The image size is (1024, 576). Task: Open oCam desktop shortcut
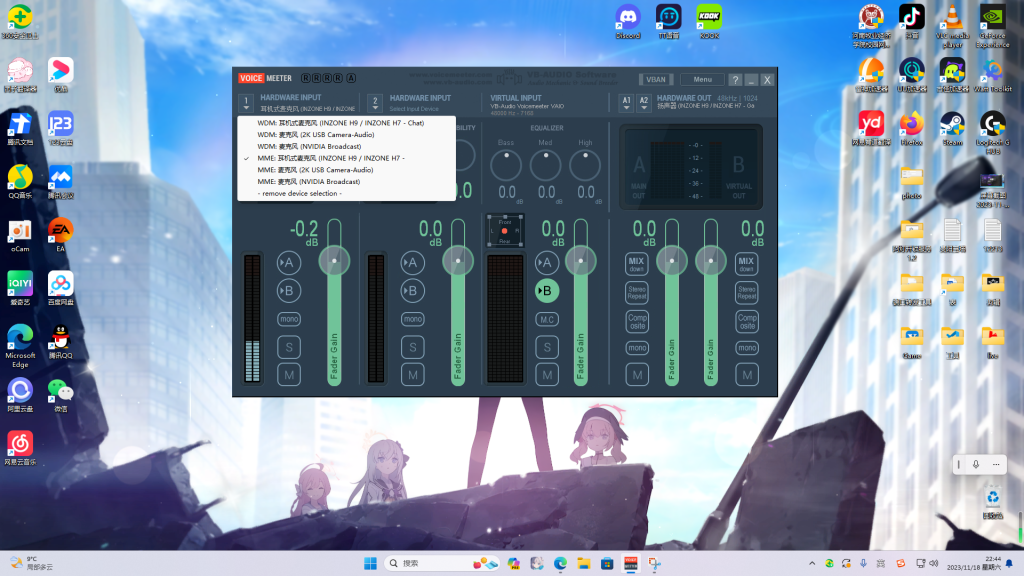tap(20, 234)
